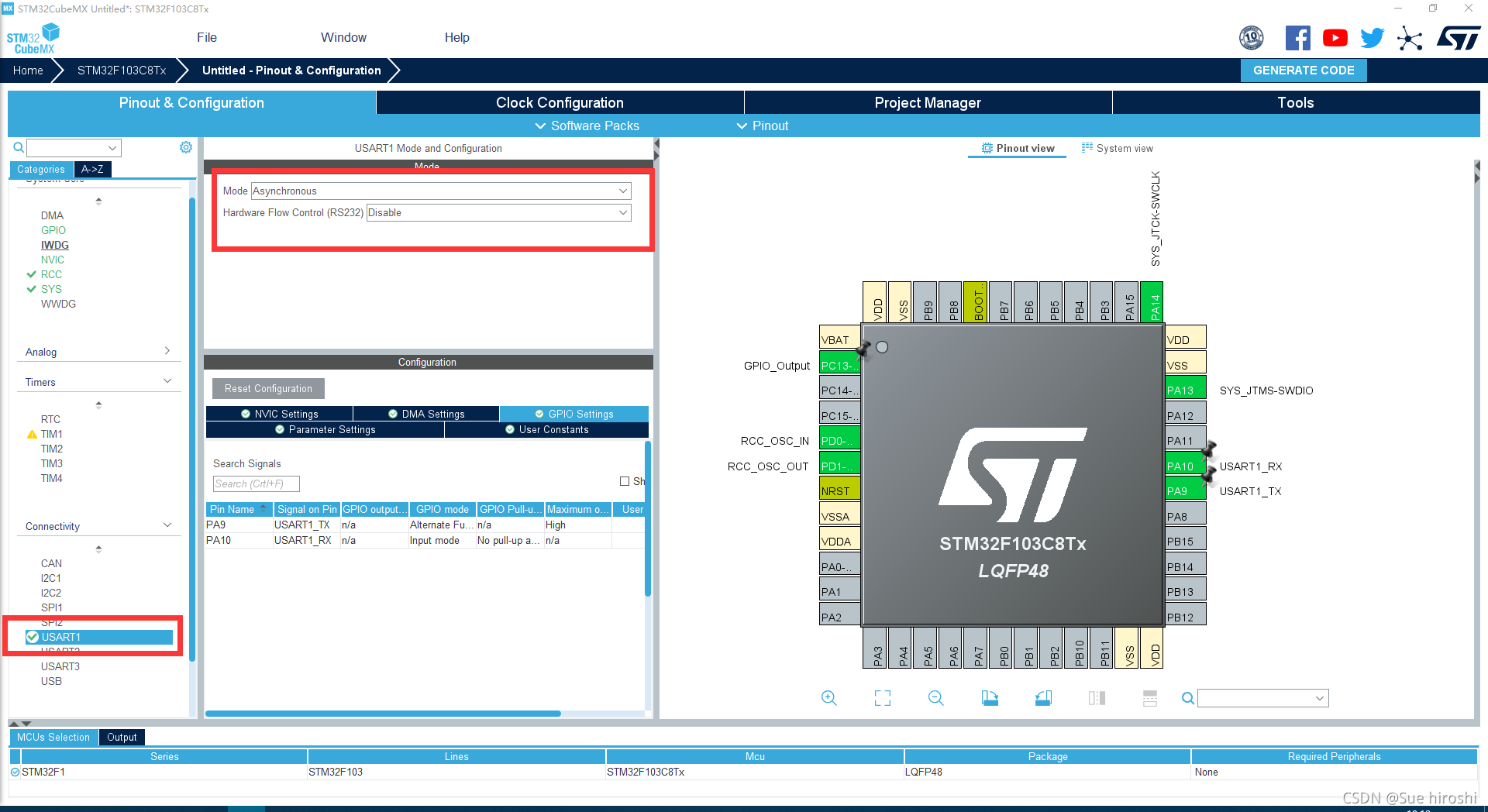Click the STM32CubeMX logo
Image resolution: width=1488 pixels, height=812 pixels.
pos(33,38)
